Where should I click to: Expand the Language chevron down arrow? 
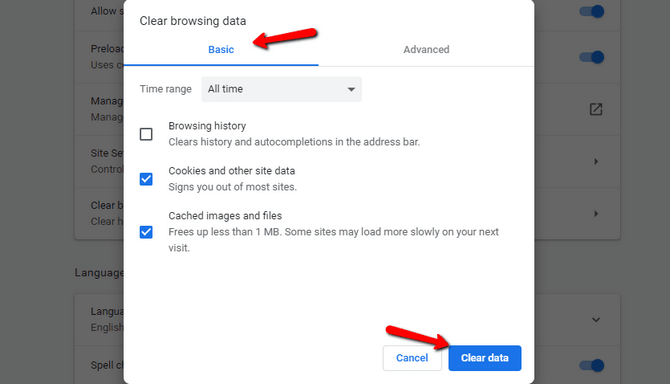(x=596, y=320)
